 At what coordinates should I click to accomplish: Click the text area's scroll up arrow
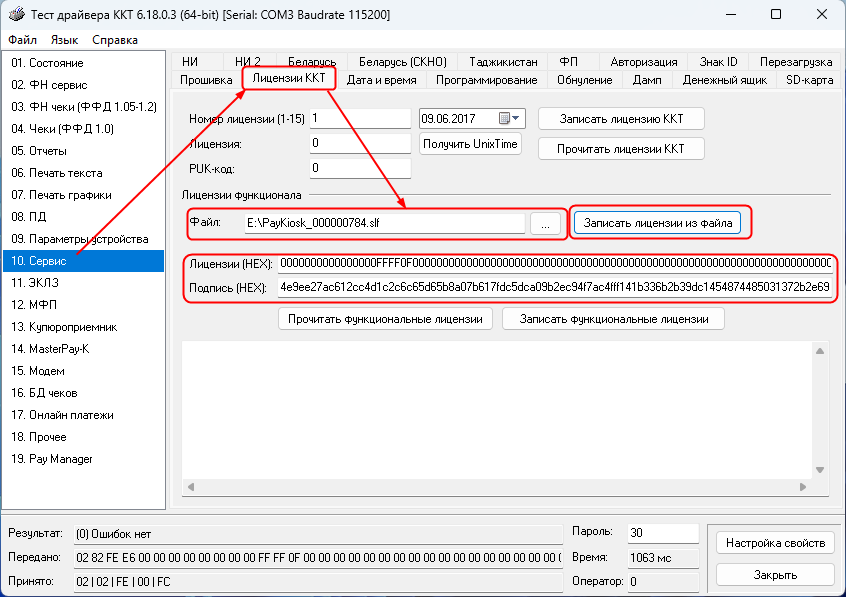820,350
